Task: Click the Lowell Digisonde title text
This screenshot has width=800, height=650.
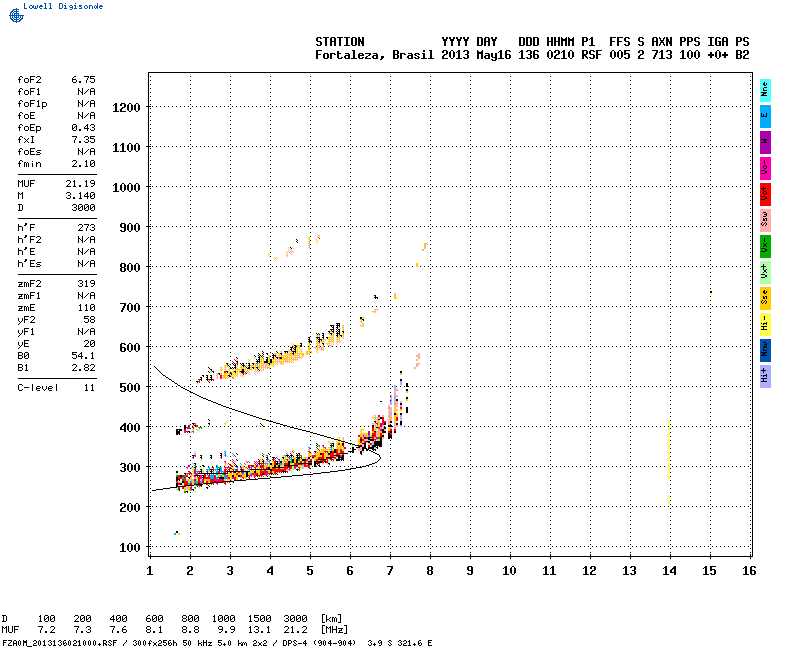Action: [x=63, y=6]
